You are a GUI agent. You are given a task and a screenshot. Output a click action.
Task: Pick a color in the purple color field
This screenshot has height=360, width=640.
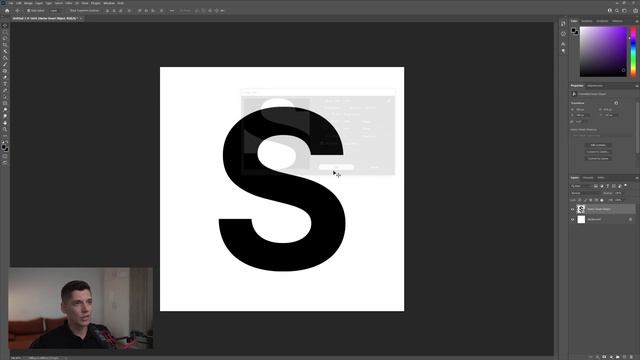click(603, 51)
